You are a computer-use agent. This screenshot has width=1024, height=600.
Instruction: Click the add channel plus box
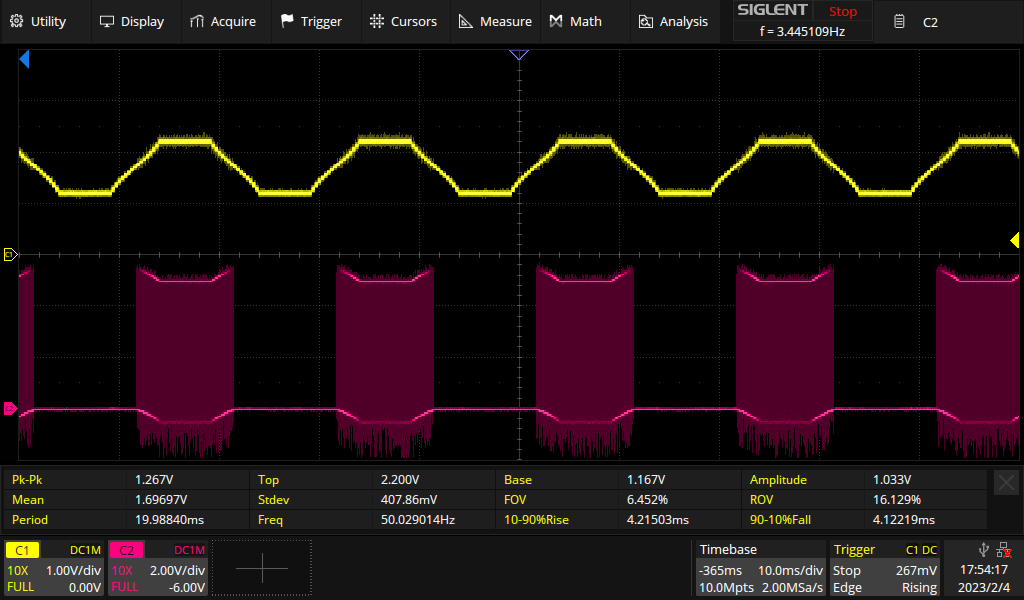(262, 568)
